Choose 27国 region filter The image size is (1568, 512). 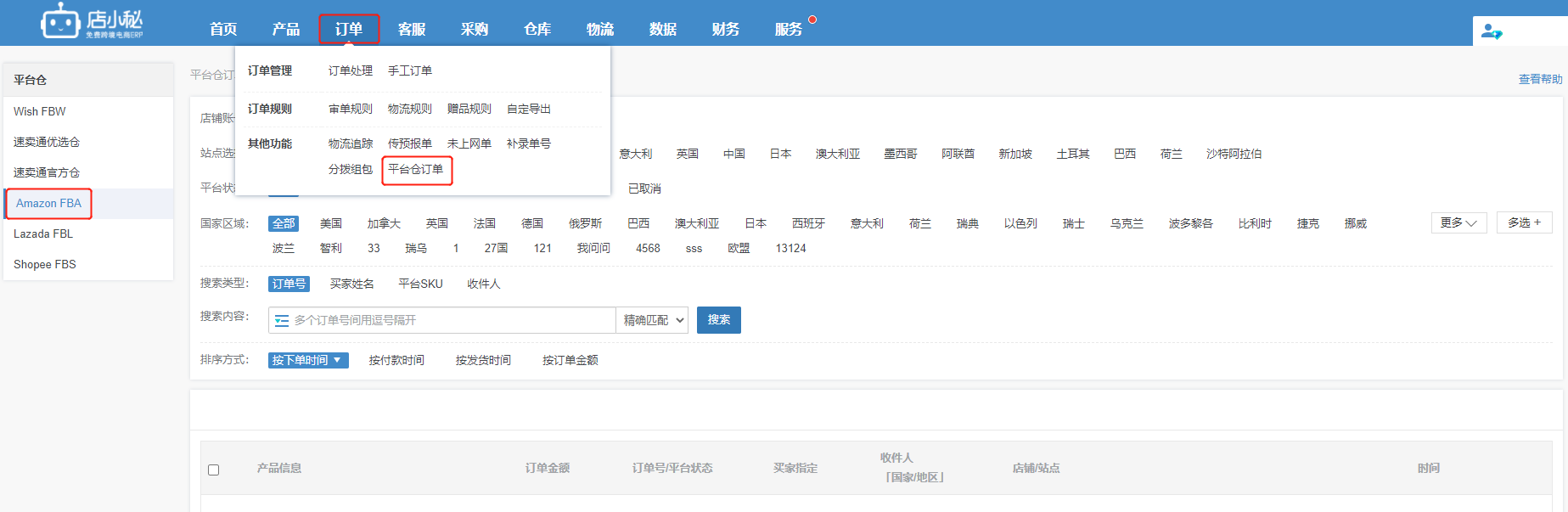click(497, 248)
